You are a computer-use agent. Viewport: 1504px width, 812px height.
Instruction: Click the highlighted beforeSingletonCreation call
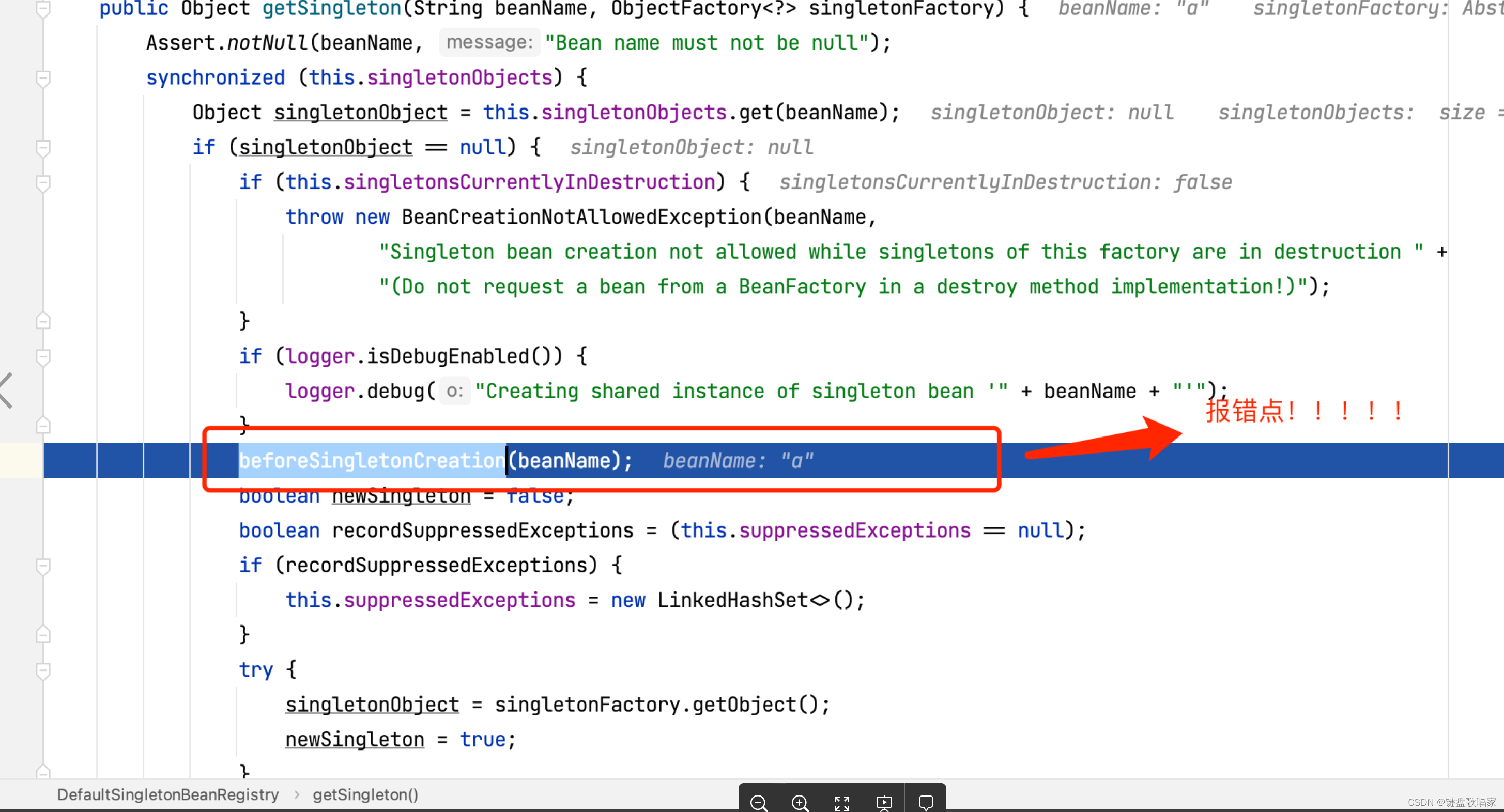tap(372, 461)
